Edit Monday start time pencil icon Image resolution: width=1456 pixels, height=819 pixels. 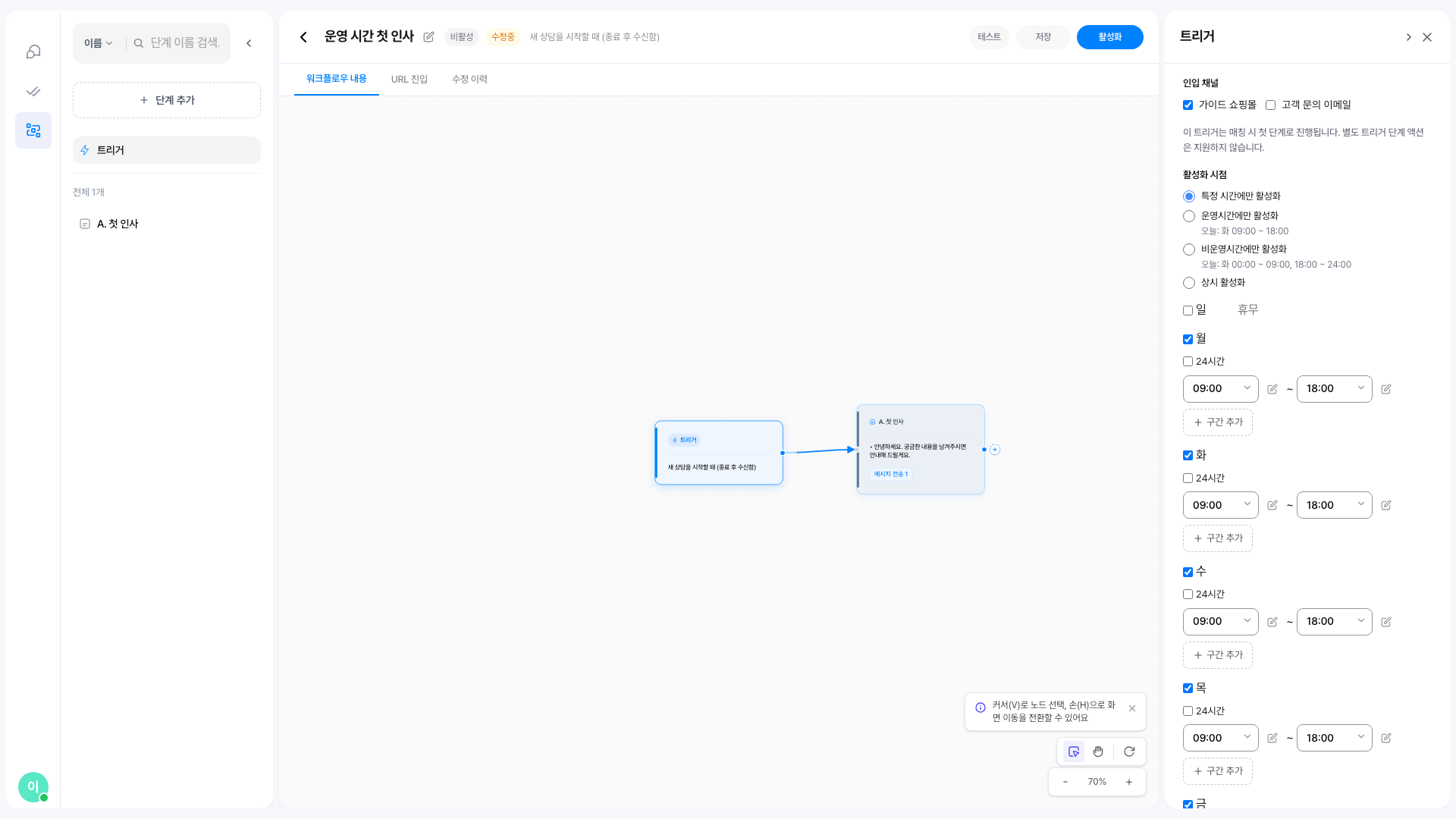[1272, 389]
